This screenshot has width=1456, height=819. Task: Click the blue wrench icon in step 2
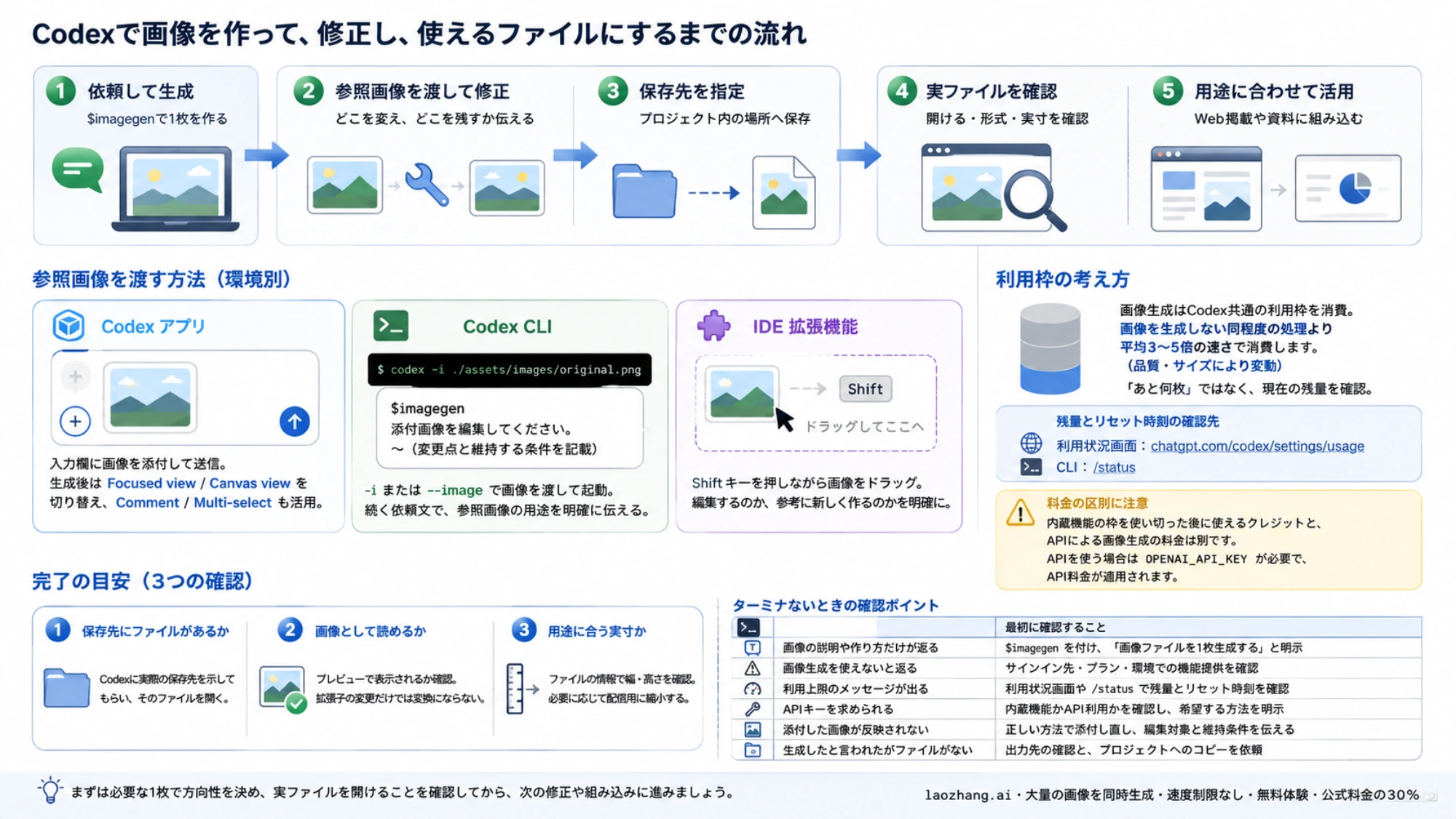[426, 184]
